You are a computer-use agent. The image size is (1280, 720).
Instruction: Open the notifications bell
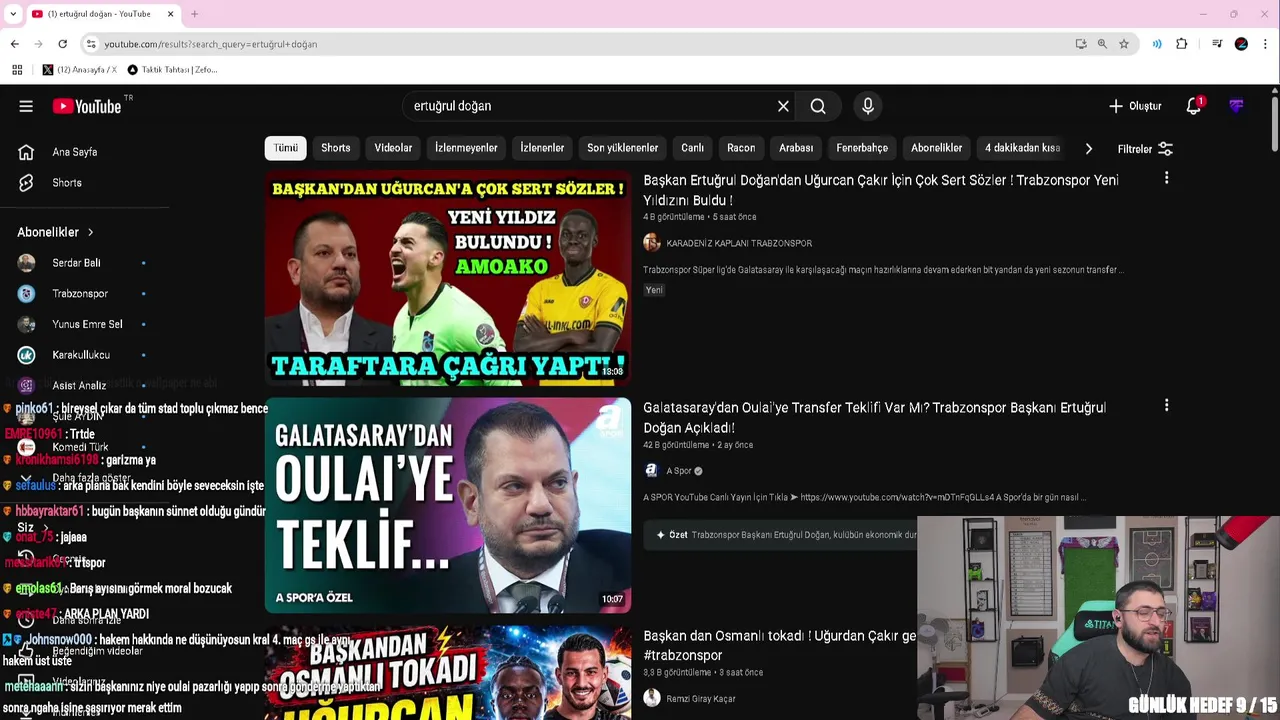[1193, 106]
